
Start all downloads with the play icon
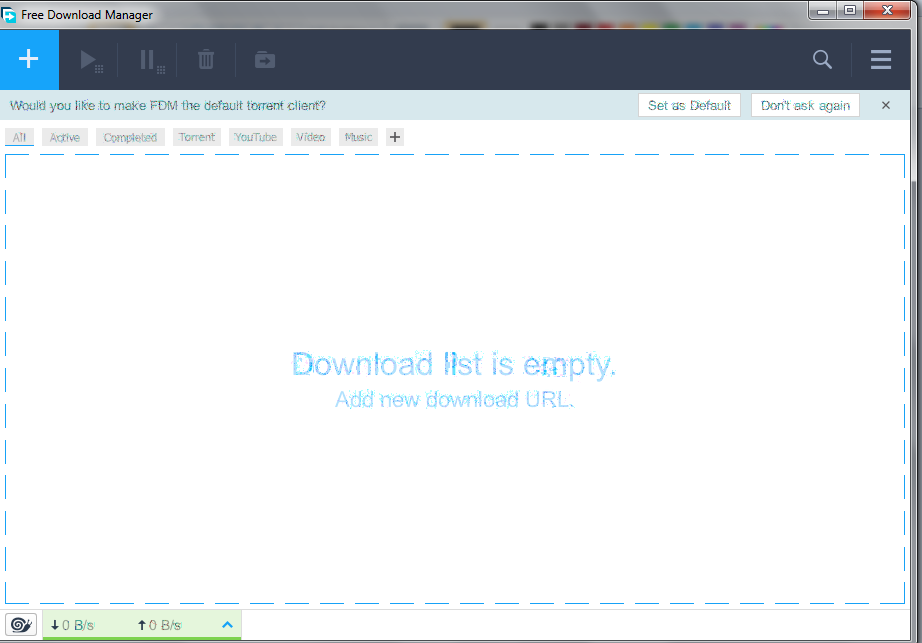click(x=91, y=61)
